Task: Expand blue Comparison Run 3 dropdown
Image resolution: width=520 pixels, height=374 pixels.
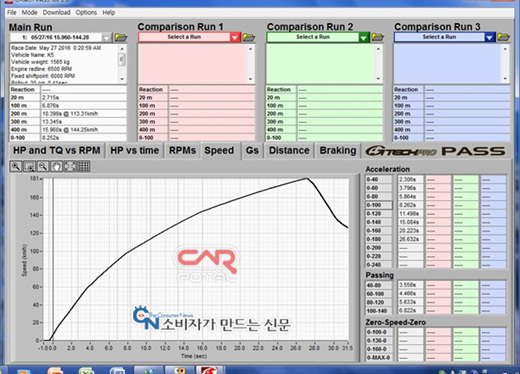Action: (x=490, y=37)
